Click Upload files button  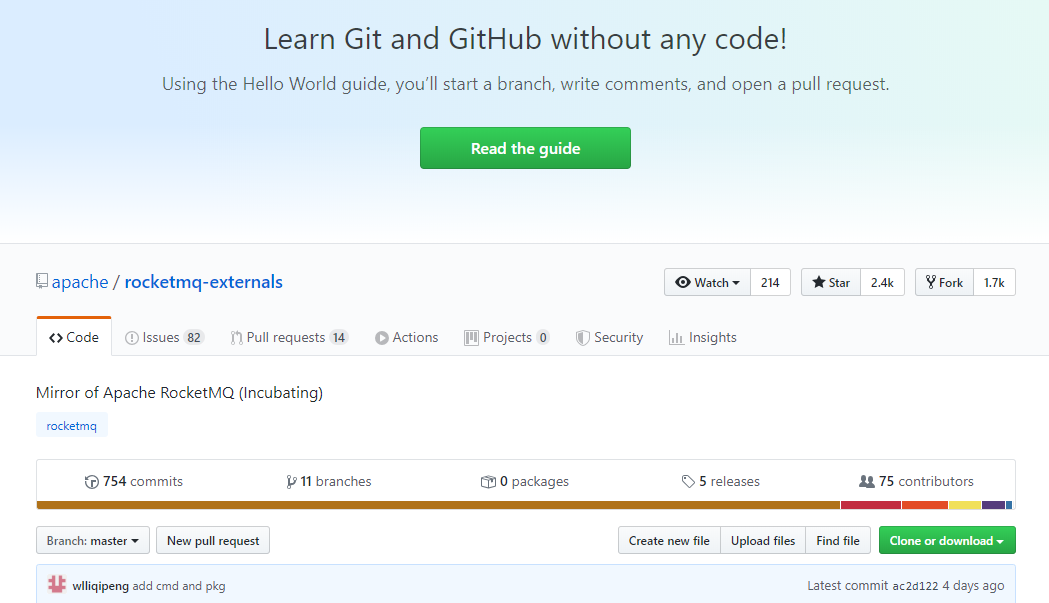pos(763,540)
